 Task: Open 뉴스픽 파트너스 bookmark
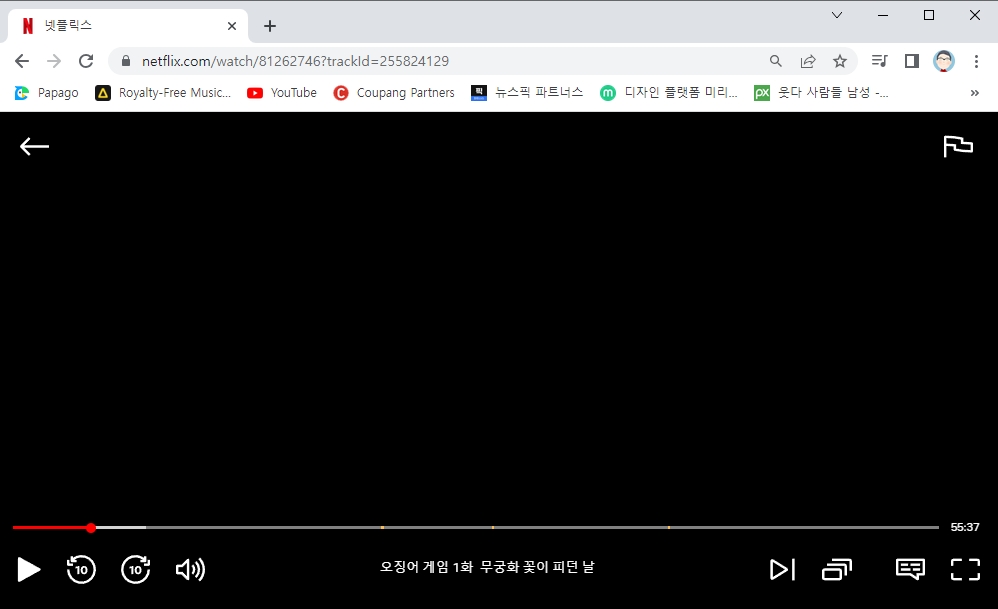tap(526, 93)
